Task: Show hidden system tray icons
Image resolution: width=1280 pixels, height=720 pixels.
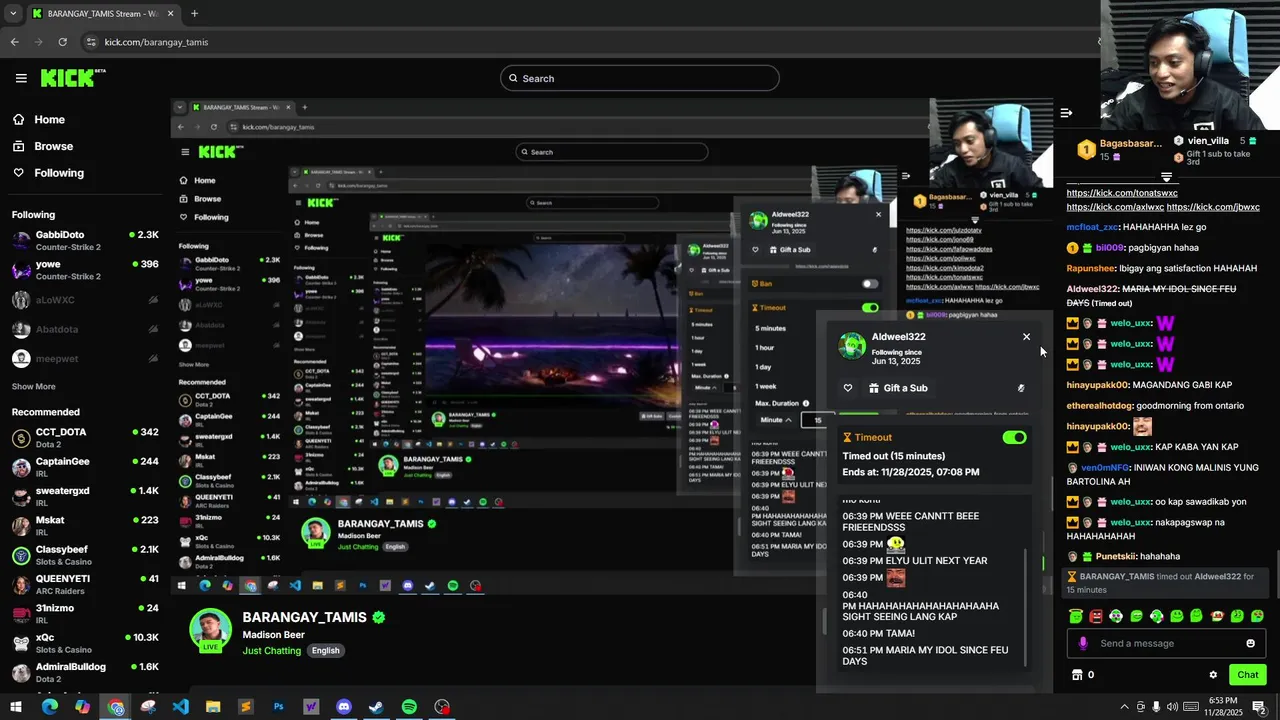Action: point(1124,707)
